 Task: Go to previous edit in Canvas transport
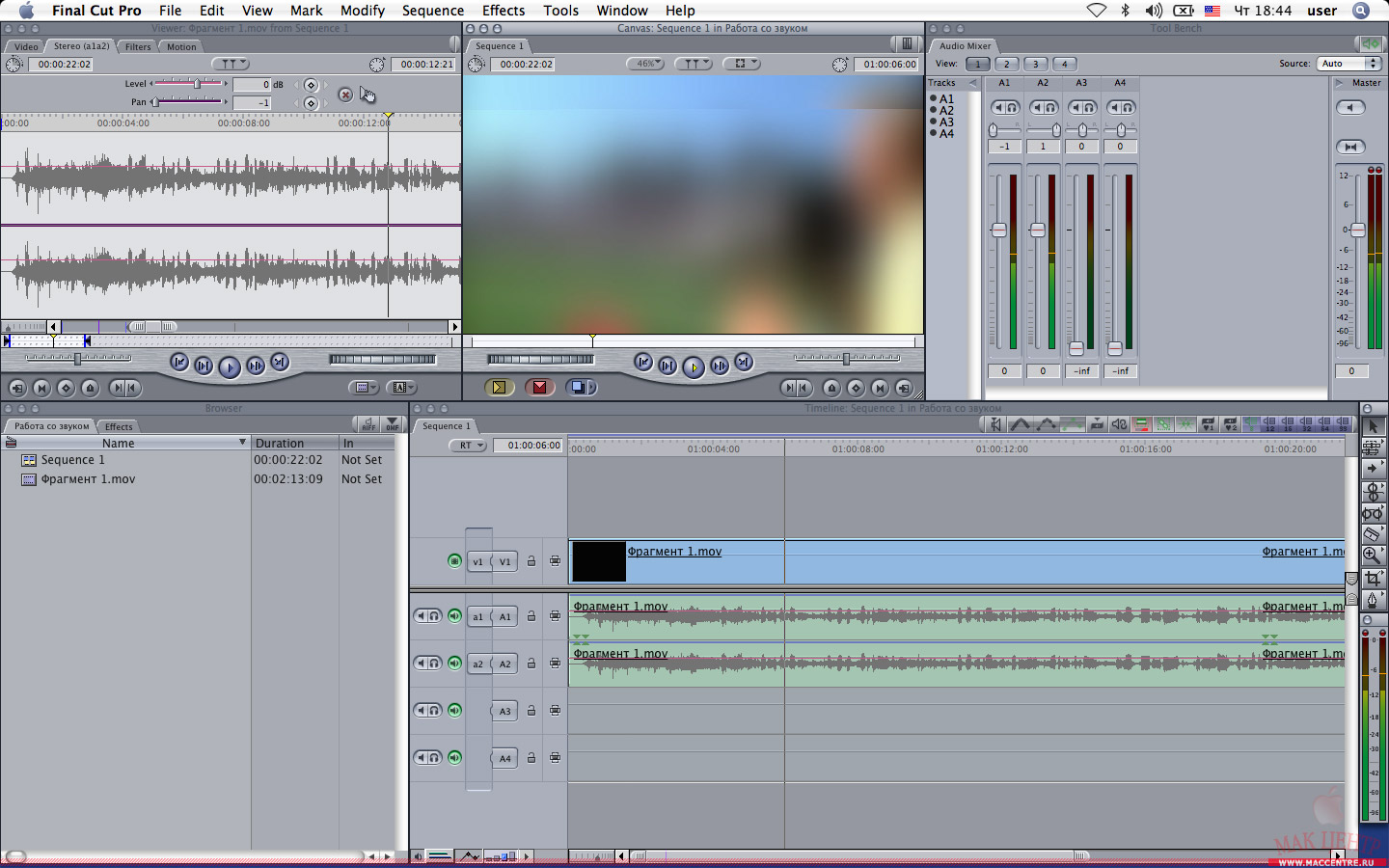click(x=643, y=363)
